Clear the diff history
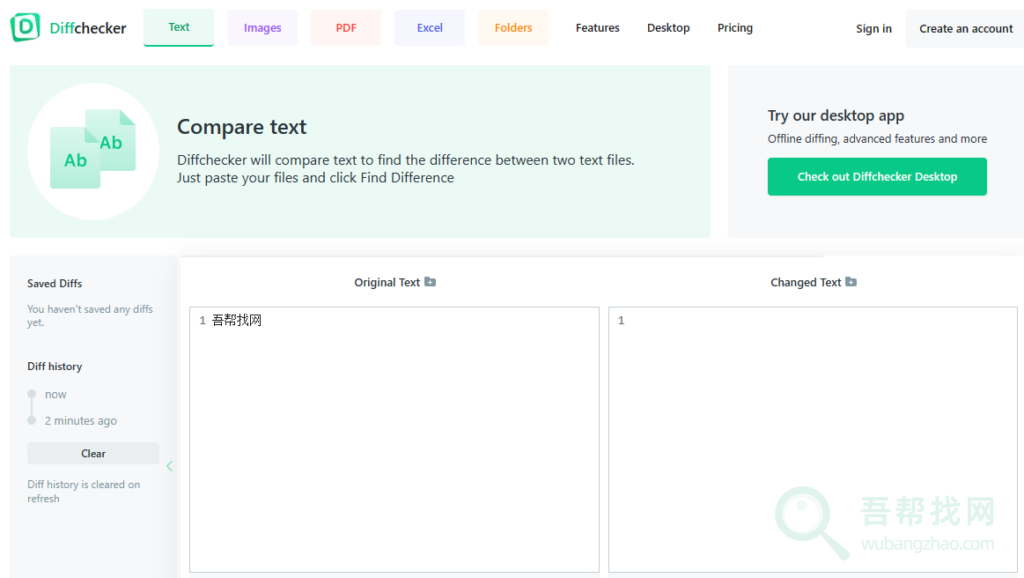The image size is (1024, 578). click(93, 453)
